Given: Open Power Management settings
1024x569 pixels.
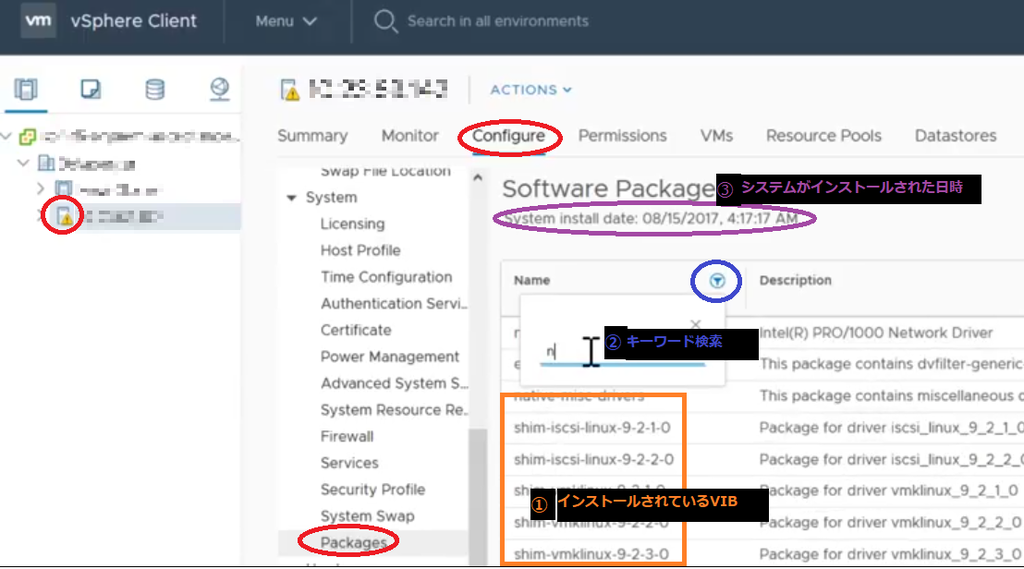Looking at the screenshot, I should (390, 357).
